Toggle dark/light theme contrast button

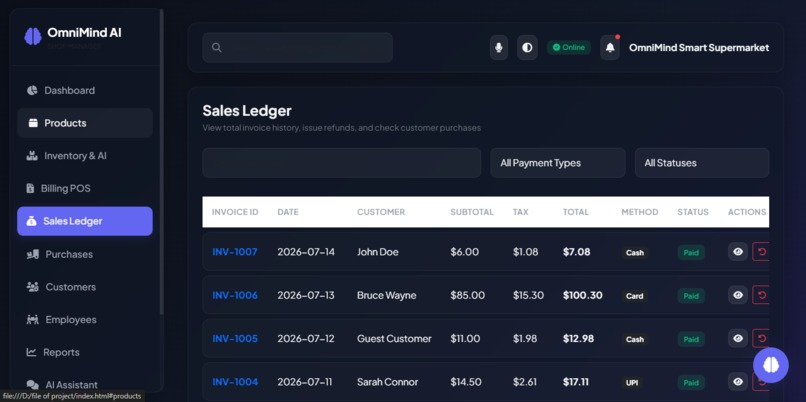tap(527, 48)
